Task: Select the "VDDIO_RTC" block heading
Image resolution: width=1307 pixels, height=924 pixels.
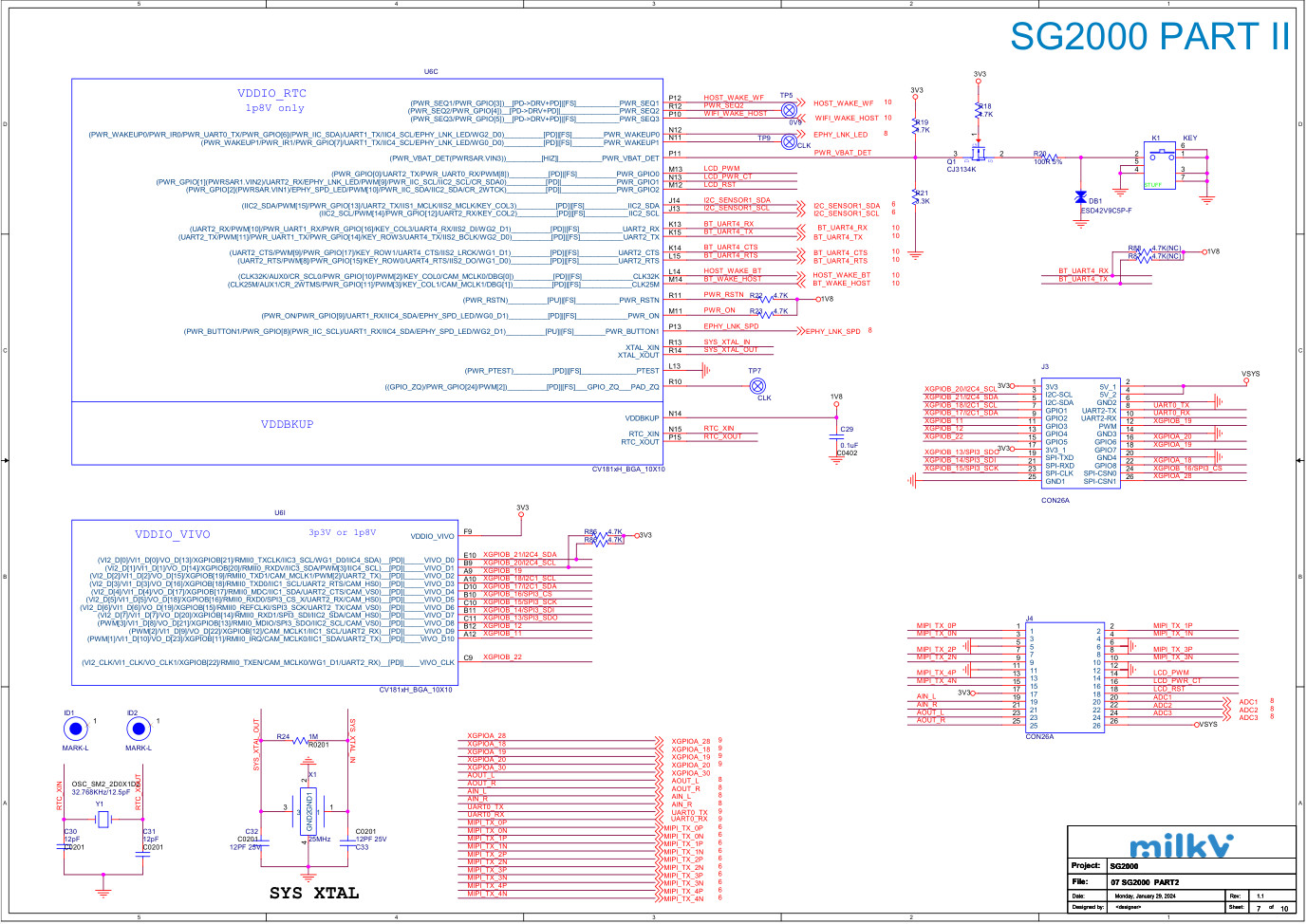Action: pyautogui.click(x=271, y=93)
